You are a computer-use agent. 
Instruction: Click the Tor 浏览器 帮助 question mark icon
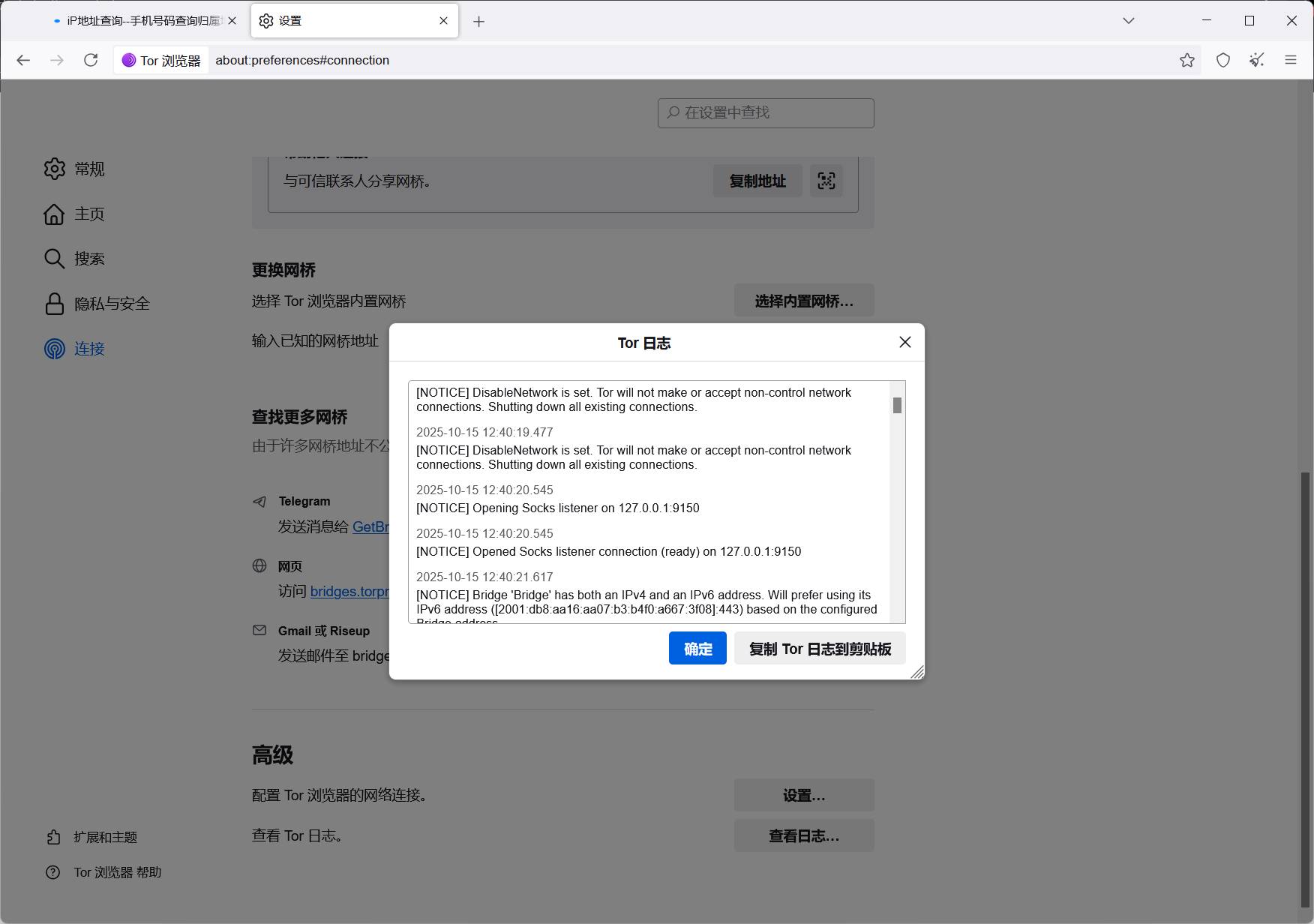pos(53,871)
